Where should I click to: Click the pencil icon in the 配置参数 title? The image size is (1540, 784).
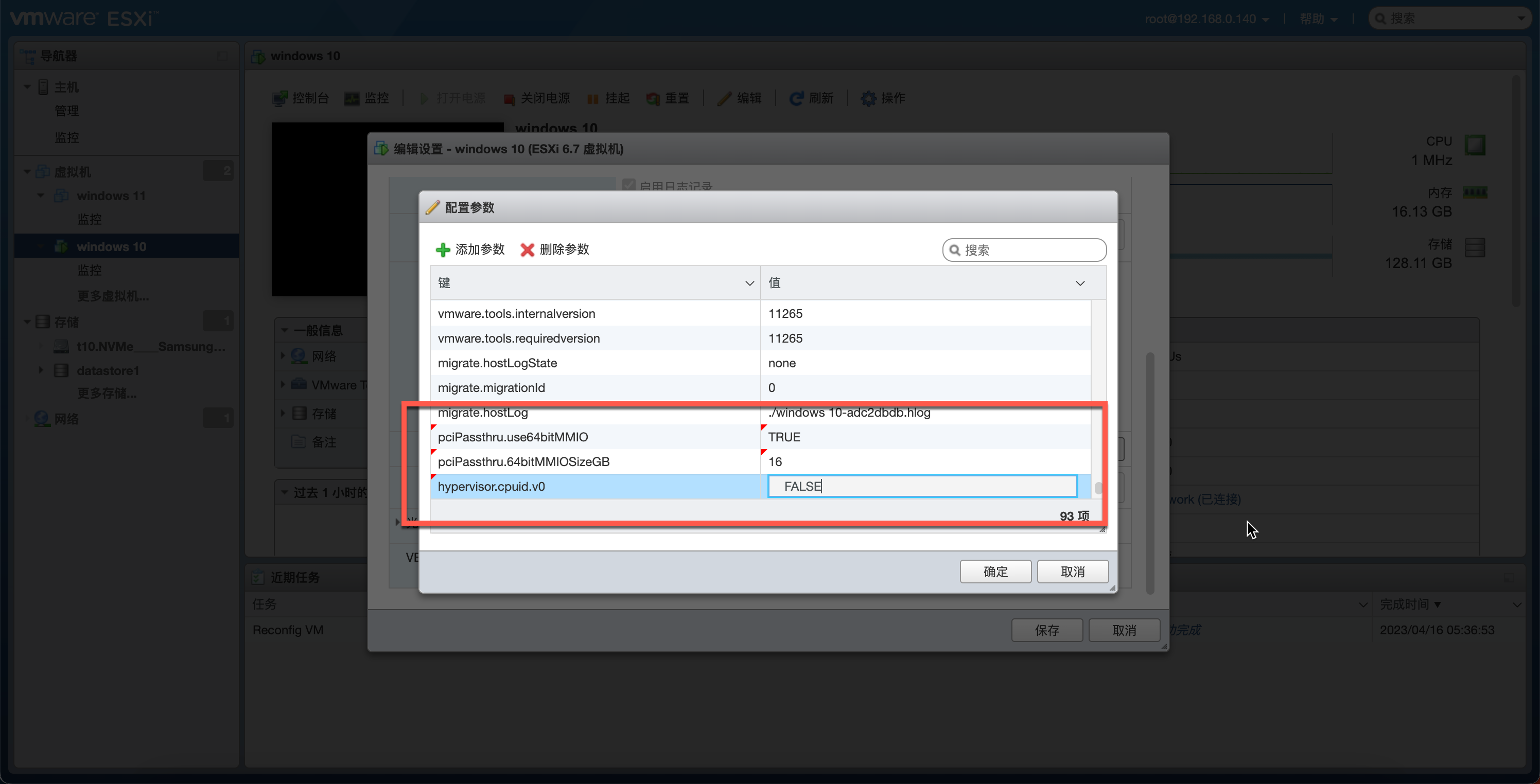pos(432,207)
